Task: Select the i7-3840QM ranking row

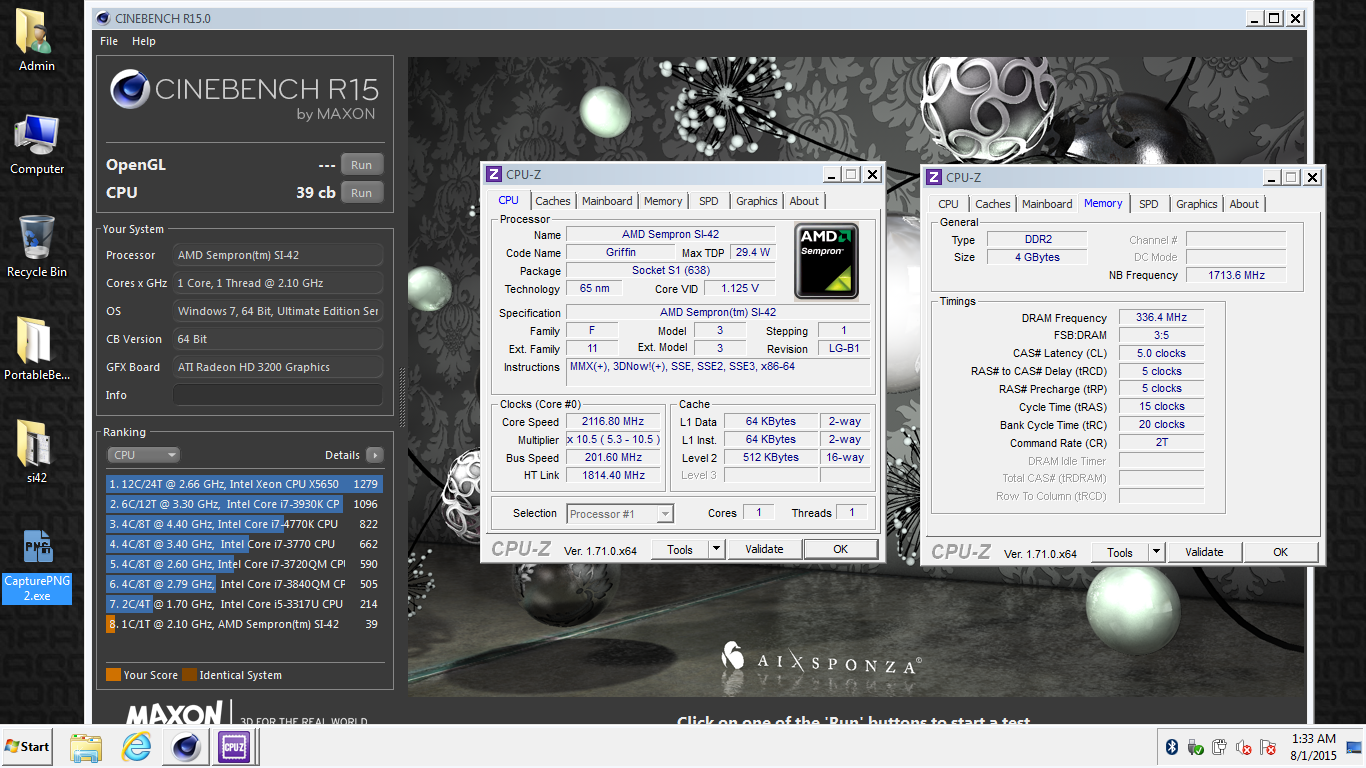Action: pos(245,584)
